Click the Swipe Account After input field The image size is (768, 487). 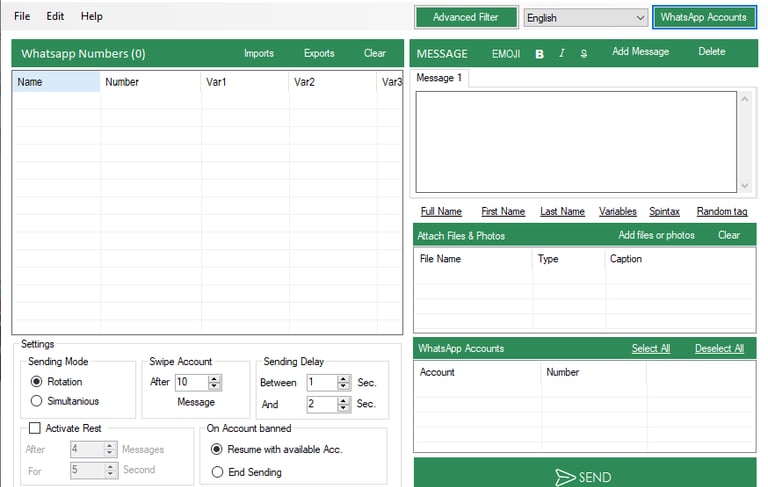pos(192,382)
